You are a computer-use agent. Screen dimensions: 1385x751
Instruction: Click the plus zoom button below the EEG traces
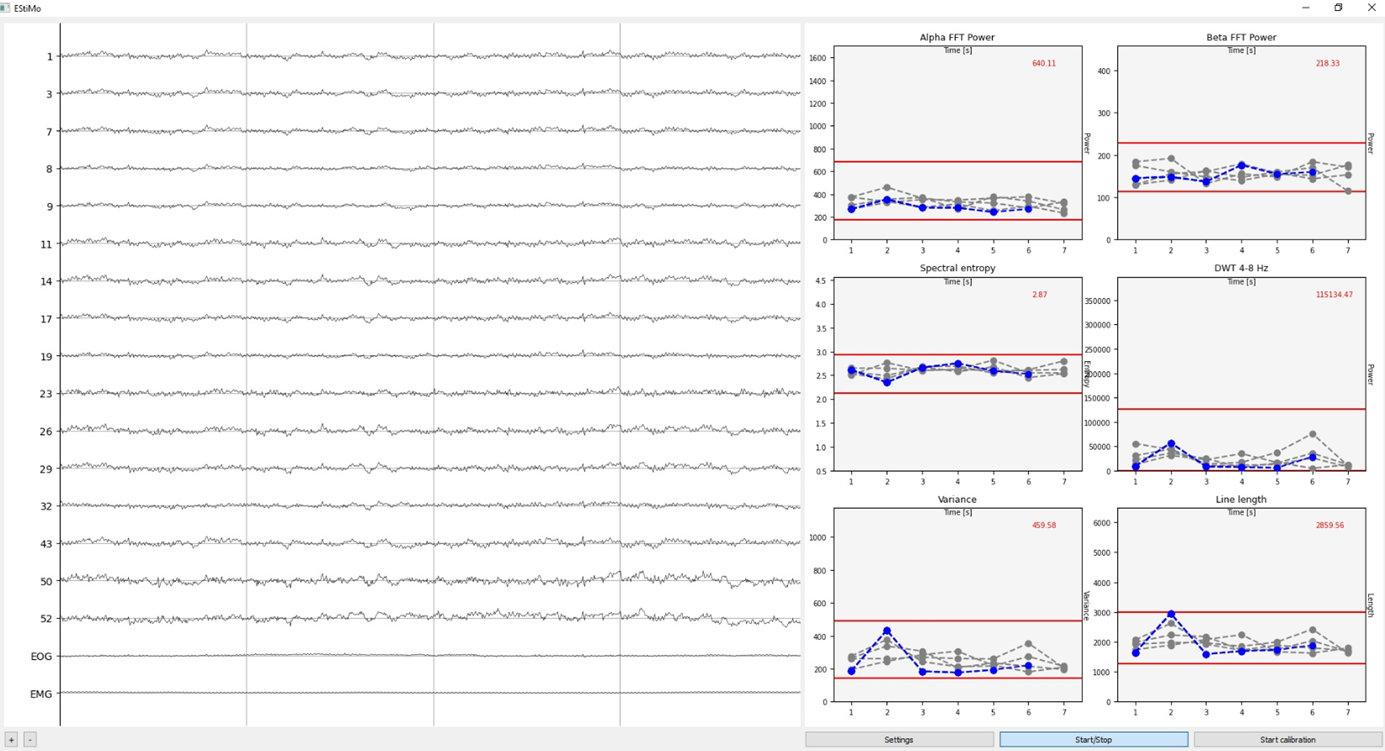12,740
